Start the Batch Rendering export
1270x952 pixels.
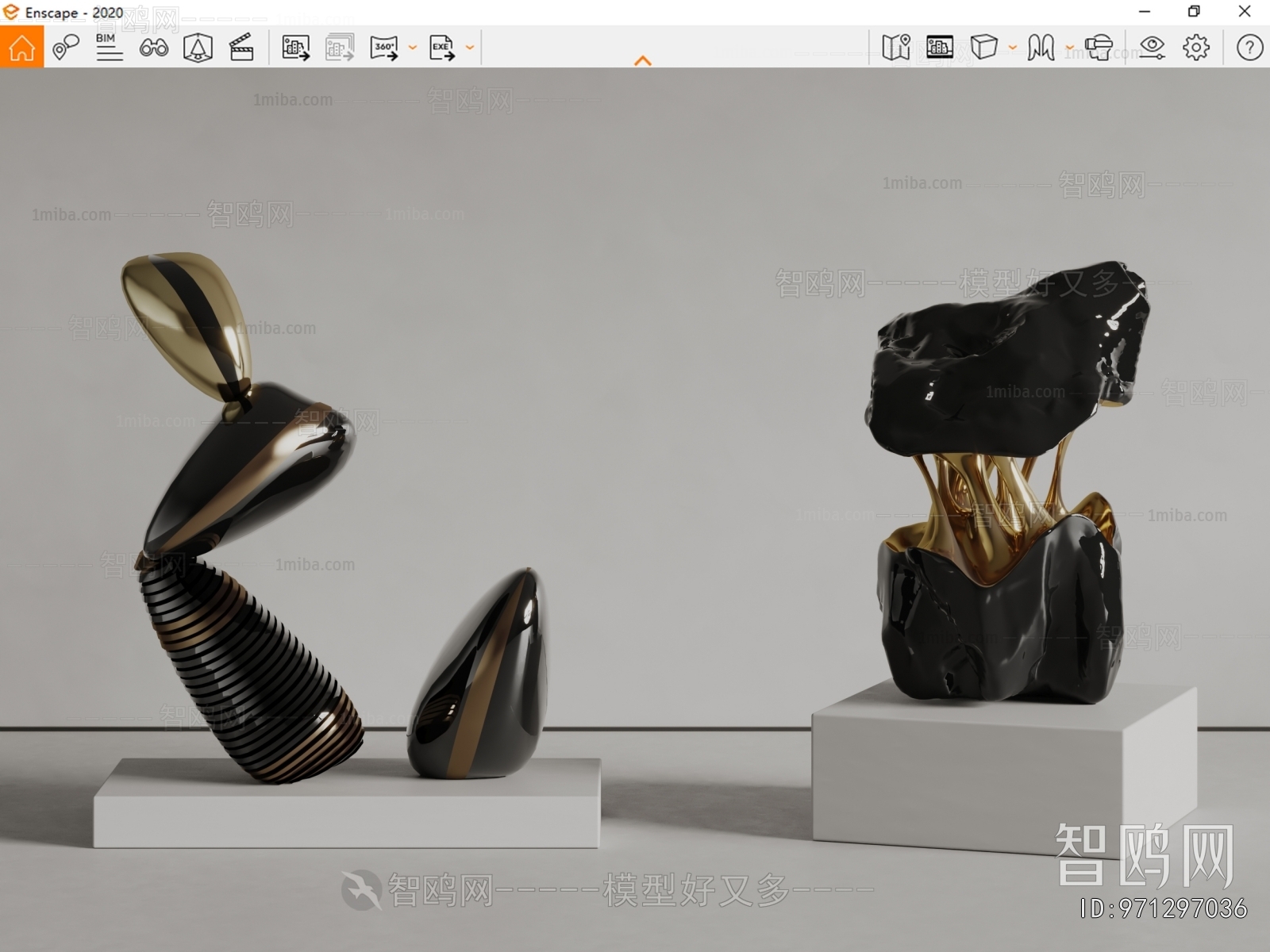(x=340, y=48)
